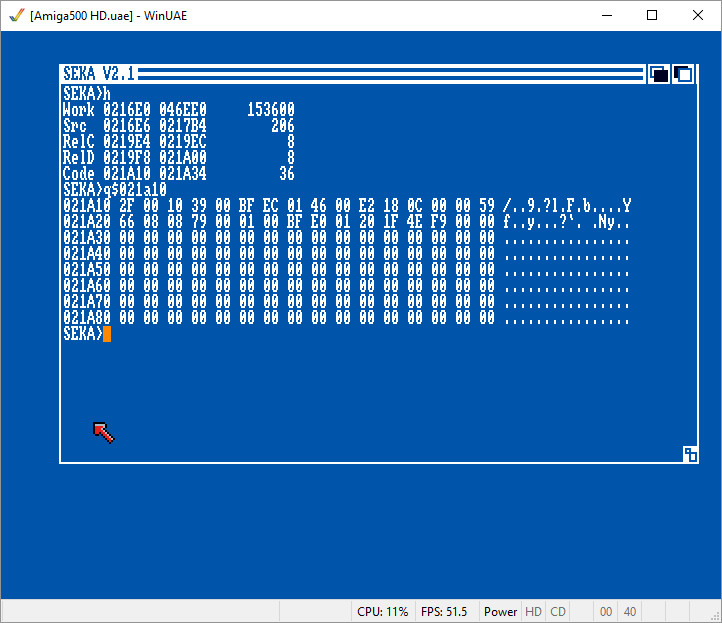Click the status bar resize grip
Viewport: 722px width, 623px height.
tap(716, 617)
